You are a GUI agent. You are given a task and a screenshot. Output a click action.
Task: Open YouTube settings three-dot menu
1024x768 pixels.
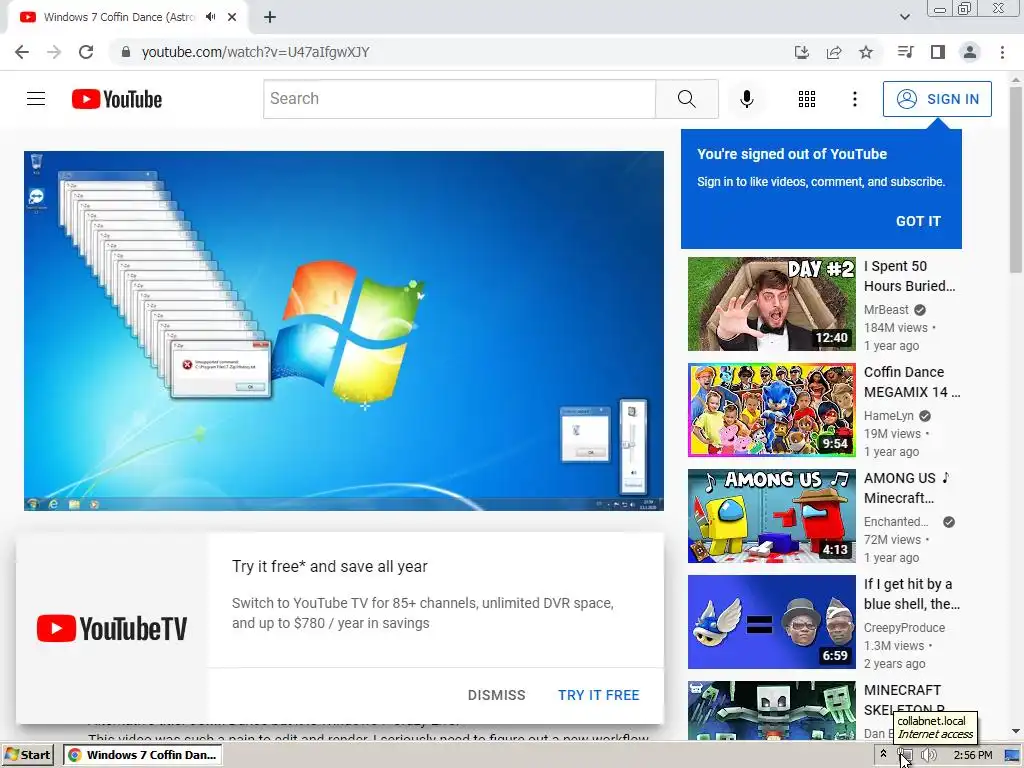(x=854, y=99)
